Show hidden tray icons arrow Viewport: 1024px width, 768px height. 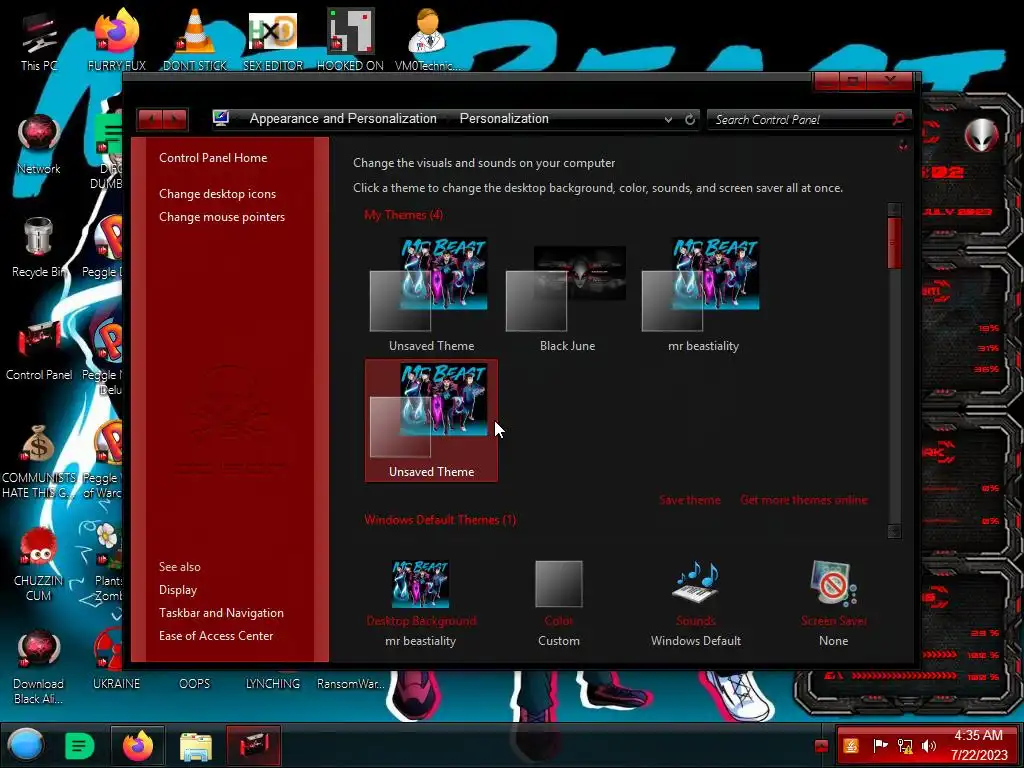coord(822,746)
